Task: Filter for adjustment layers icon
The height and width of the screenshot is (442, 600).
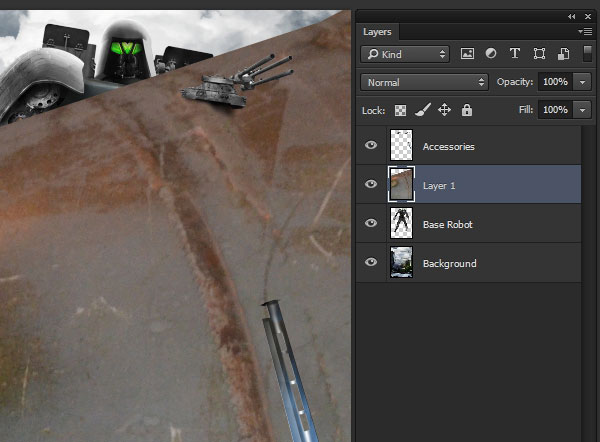Action: point(491,53)
